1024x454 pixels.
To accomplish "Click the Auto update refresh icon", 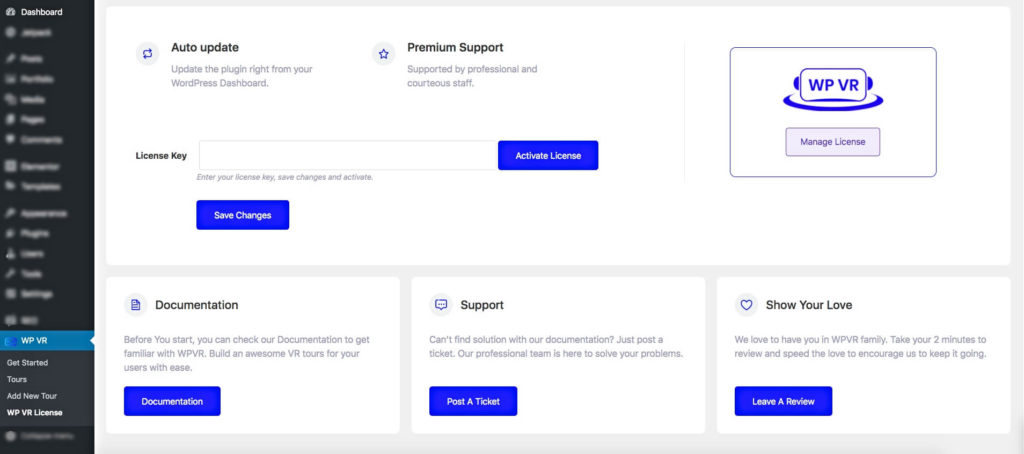I will tap(148, 54).
